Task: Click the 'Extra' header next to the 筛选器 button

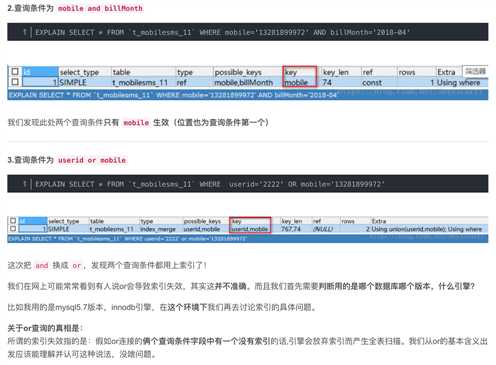Action: 446,72
